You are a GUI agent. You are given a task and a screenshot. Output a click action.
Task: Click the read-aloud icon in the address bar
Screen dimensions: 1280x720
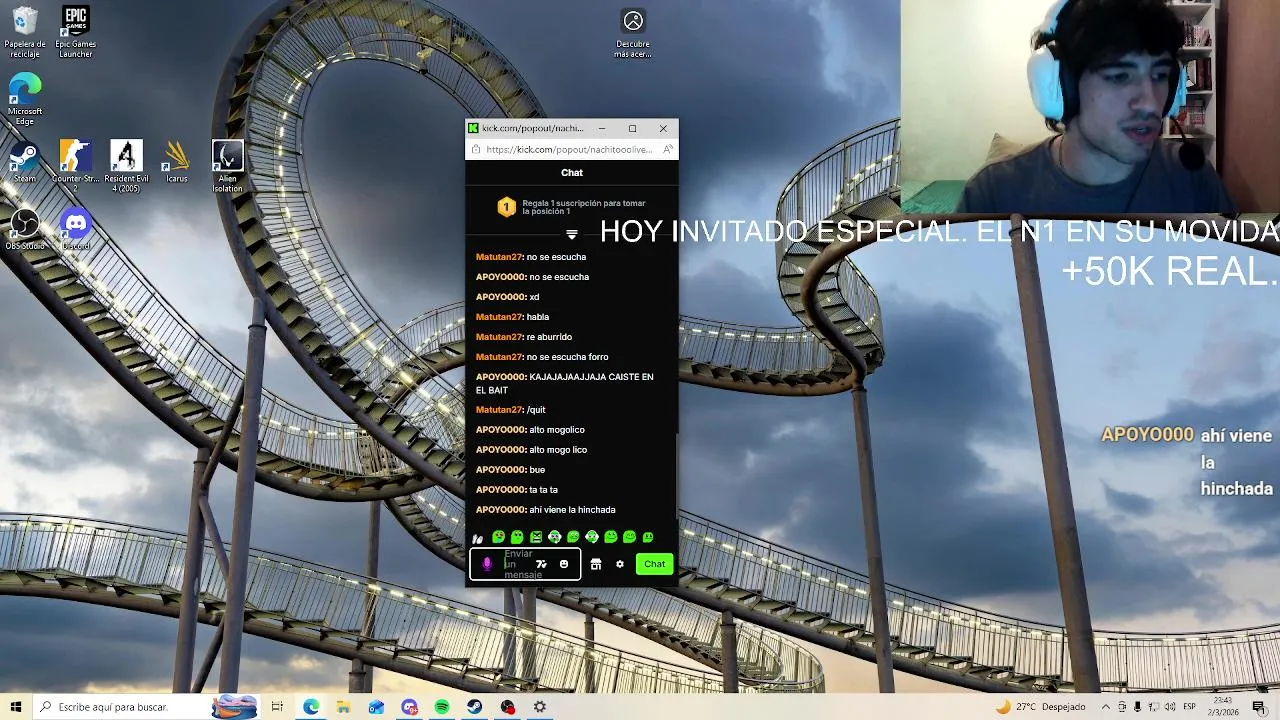tap(667, 149)
